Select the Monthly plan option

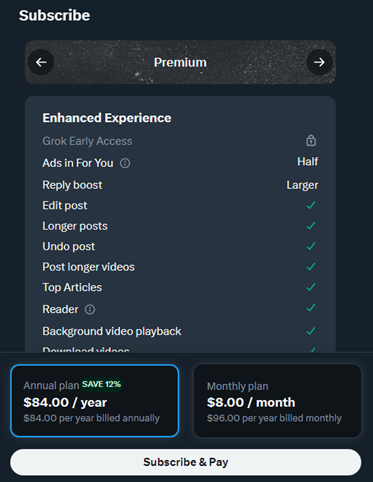click(277, 401)
